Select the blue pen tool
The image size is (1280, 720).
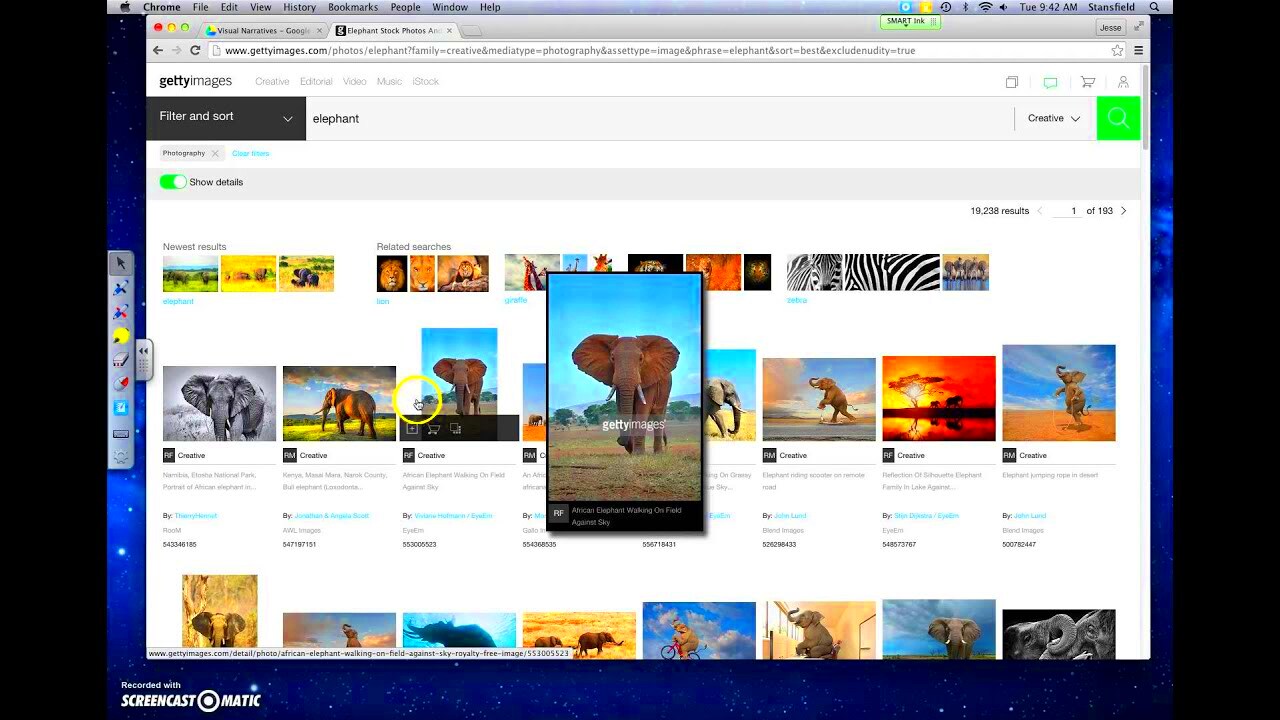(121, 287)
